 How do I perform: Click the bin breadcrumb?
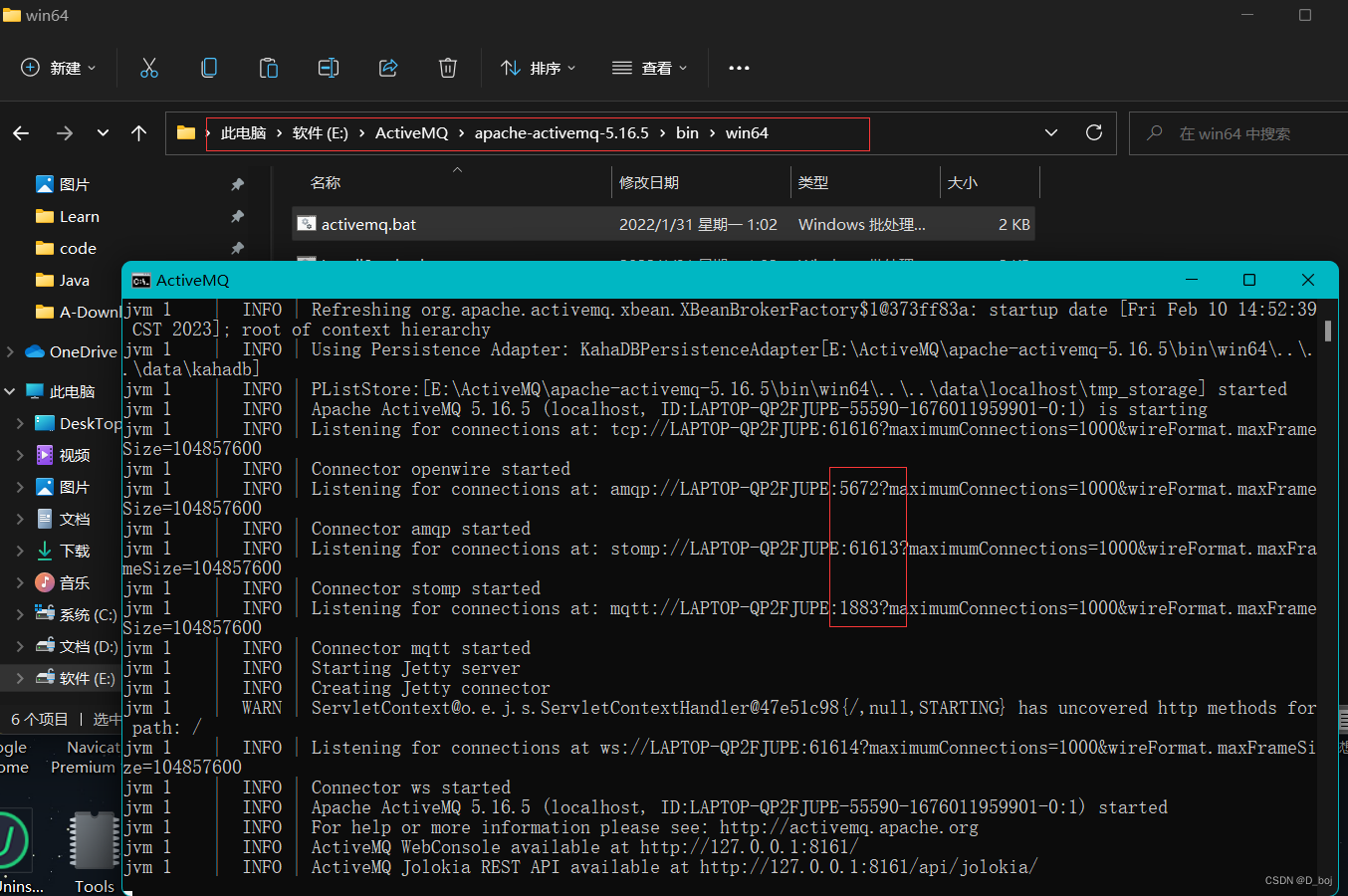(x=687, y=133)
